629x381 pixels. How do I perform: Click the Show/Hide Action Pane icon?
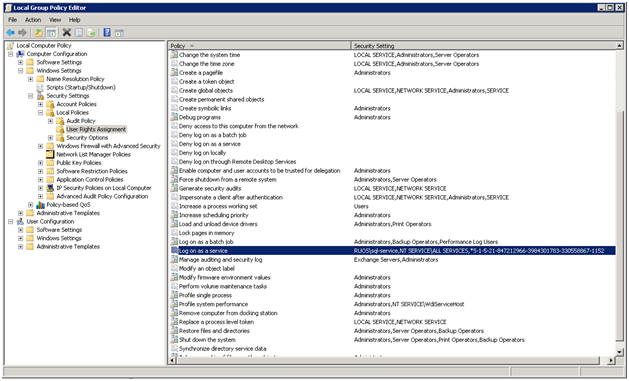pyautogui.click(x=119, y=33)
